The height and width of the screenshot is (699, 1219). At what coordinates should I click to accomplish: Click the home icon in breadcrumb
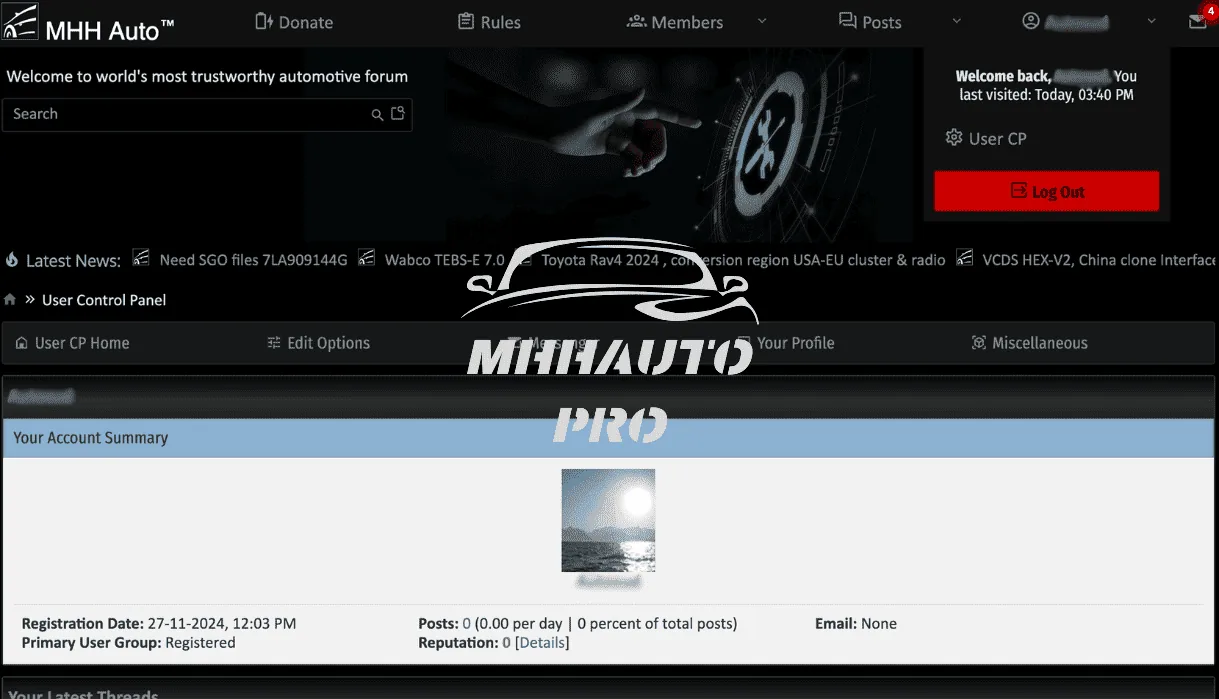click(x=10, y=300)
